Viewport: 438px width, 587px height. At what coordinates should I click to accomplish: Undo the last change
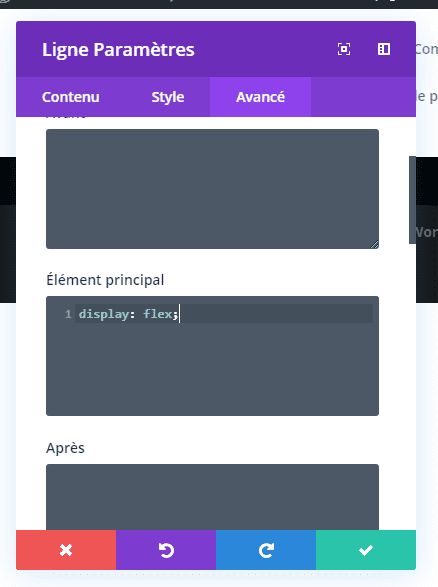tap(166, 550)
